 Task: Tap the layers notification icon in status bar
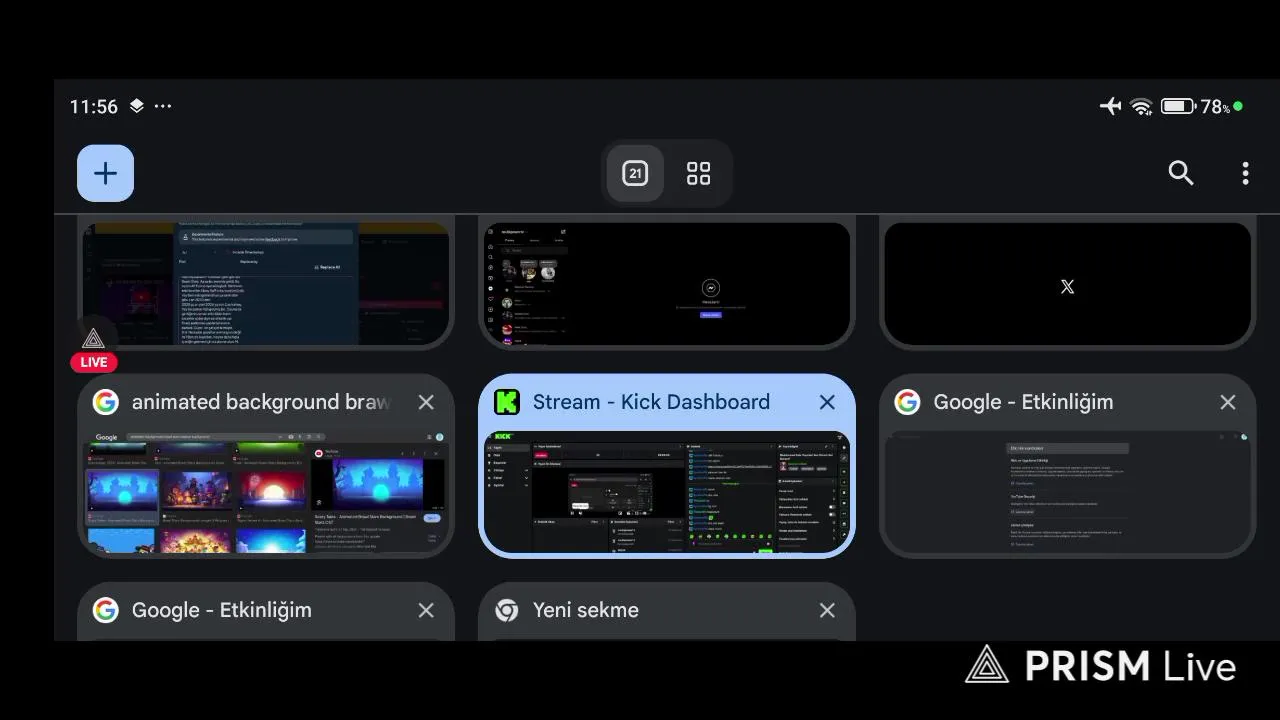[x=137, y=106]
